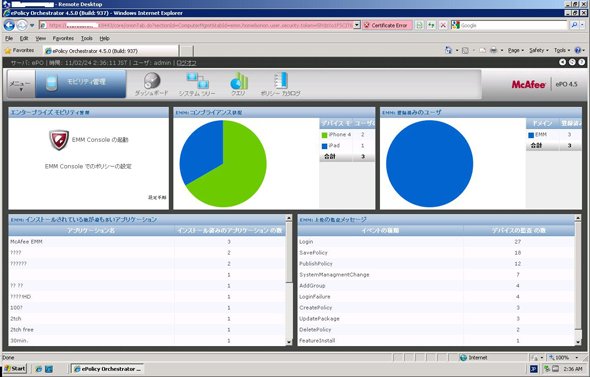The height and width of the screenshot is (377, 590).
Task: Click the ログオフ logoff link
Action: pos(187,63)
